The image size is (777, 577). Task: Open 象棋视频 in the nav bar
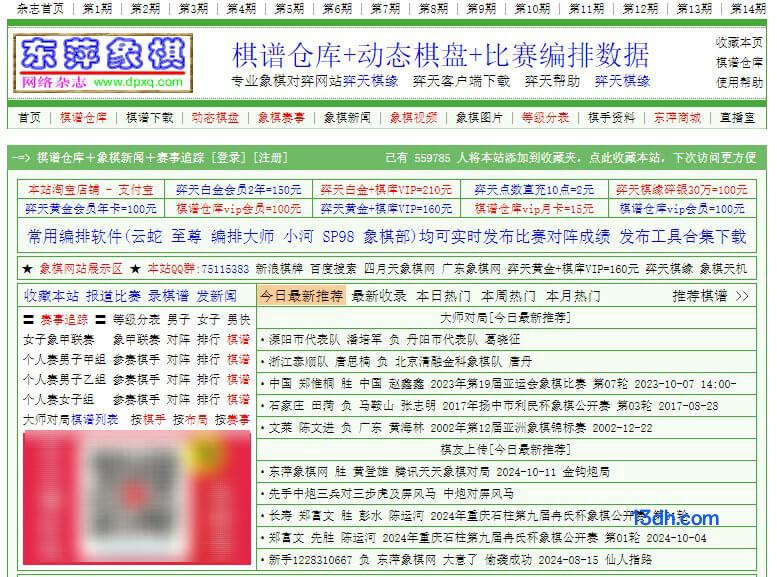(x=413, y=117)
